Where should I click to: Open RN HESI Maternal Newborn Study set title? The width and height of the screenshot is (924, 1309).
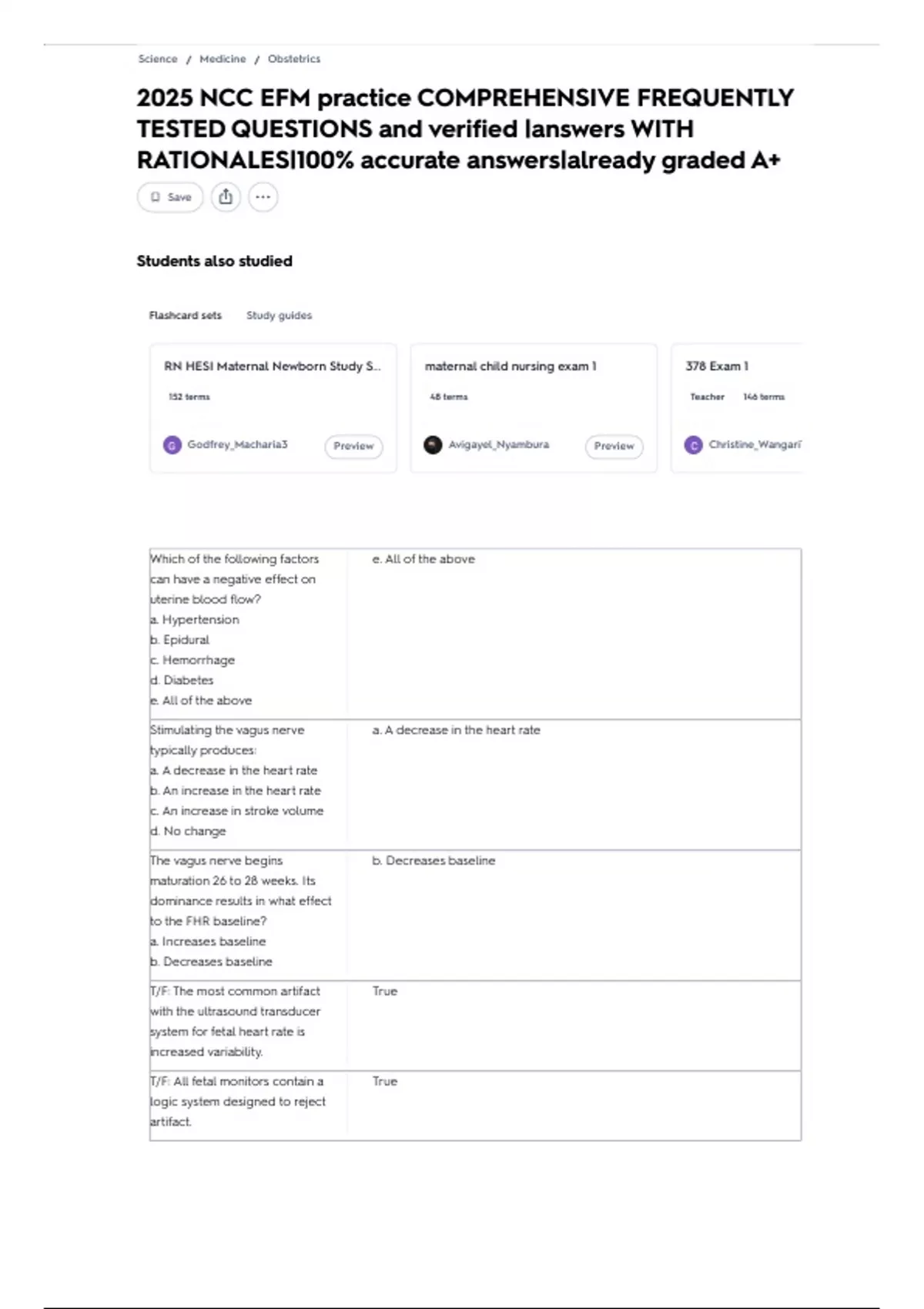click(272, 367)
